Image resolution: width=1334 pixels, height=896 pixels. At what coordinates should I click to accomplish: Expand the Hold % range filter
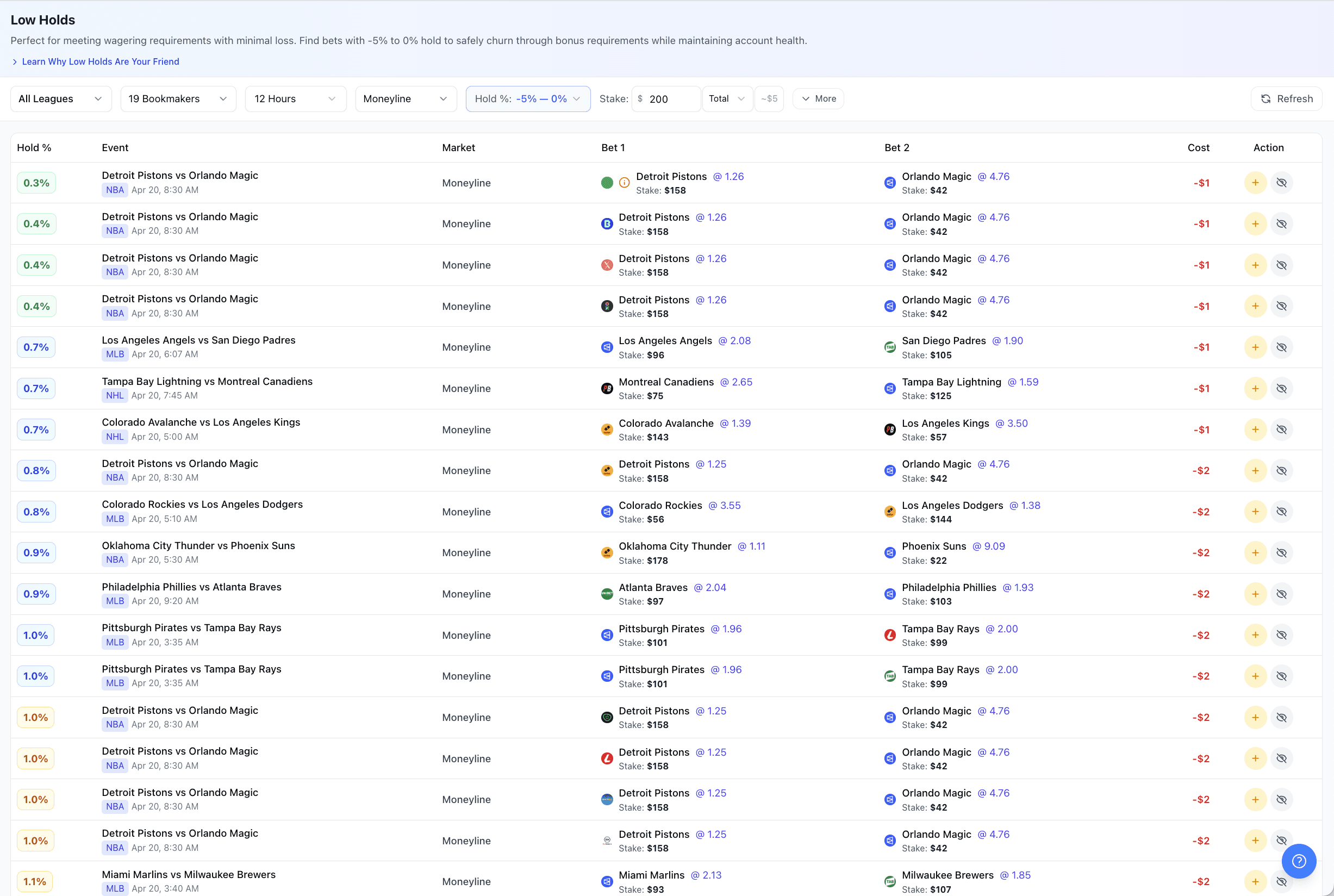pyautogui.click(x=527, y=99)
